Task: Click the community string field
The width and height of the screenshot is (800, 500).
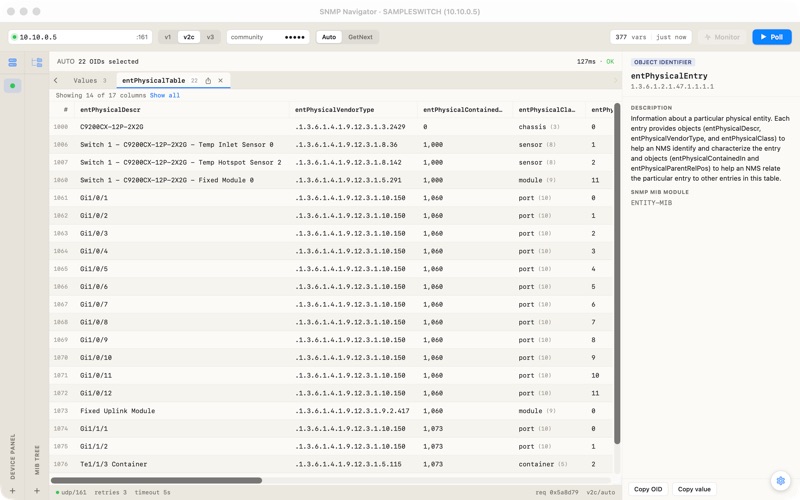Action: pyautogui.click(x=268, y=37)
